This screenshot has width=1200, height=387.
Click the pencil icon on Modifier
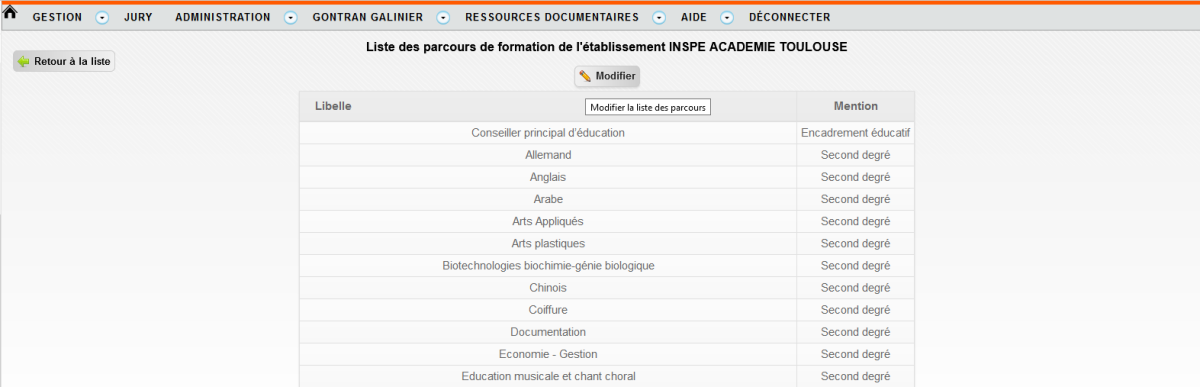pos(585,77)
